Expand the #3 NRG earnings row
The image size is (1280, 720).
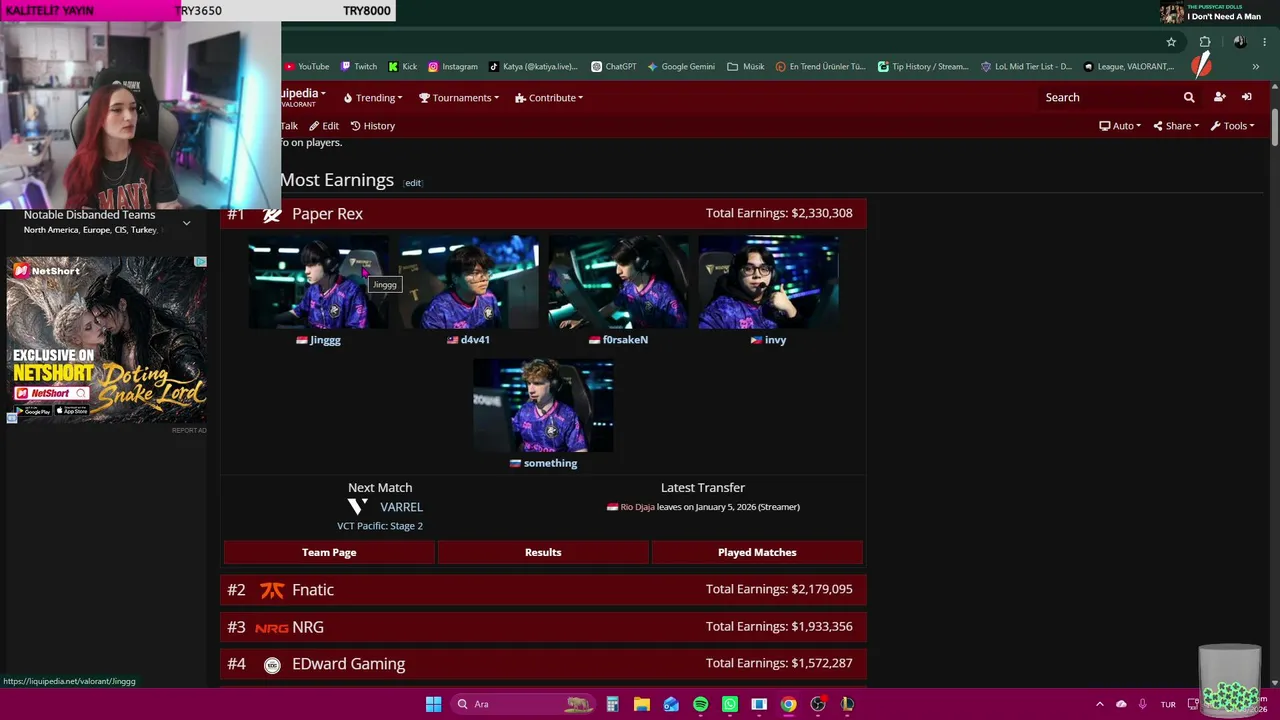click(543, 627)
